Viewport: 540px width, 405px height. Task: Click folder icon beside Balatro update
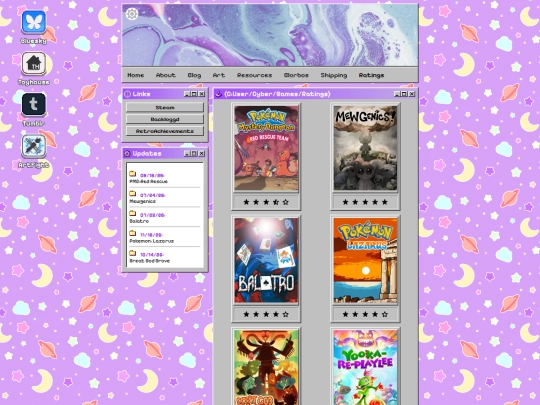point(133,214)
